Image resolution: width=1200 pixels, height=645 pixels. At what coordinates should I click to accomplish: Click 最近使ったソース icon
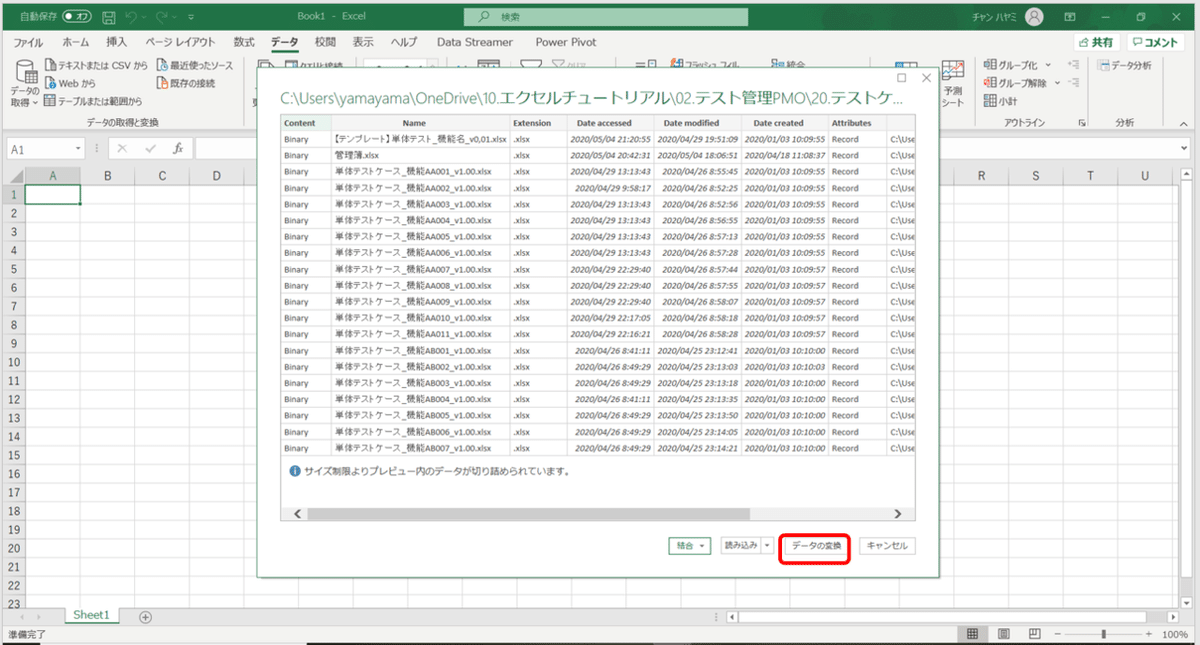pyautogui.click(x=162, y=66)
